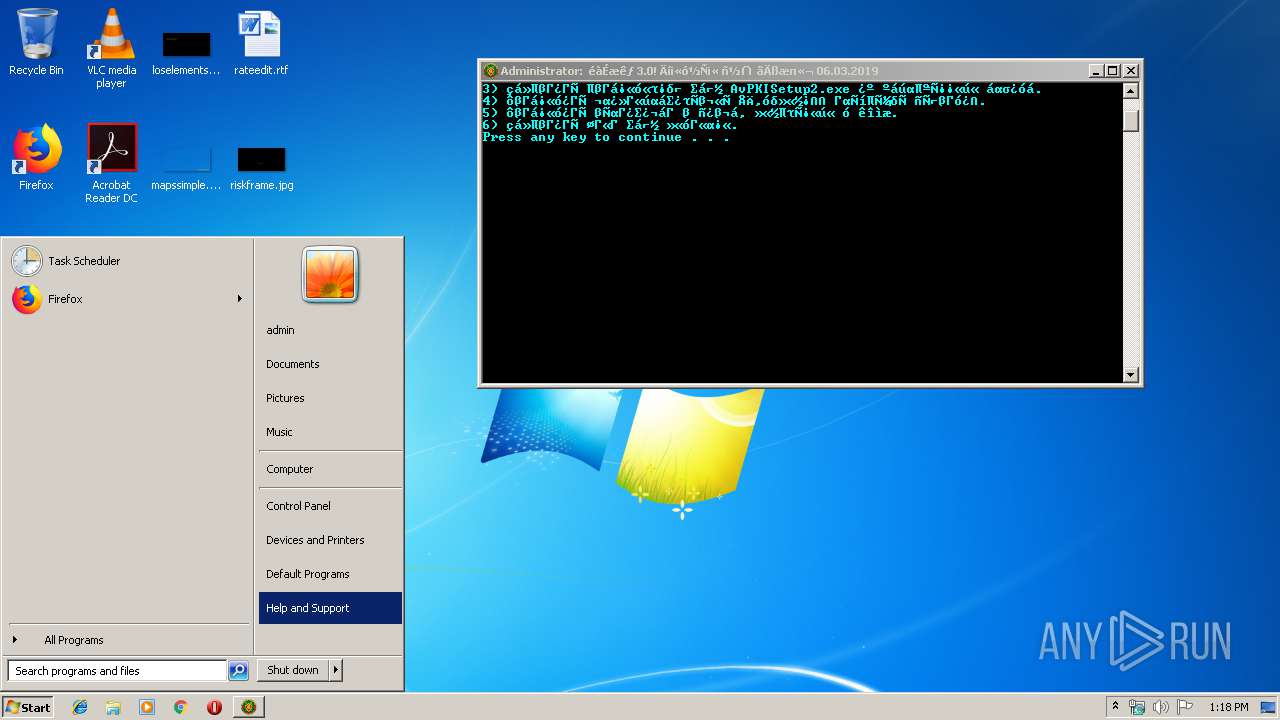Screen dimensions: 1280x720
Task: Switch to the console app taskbar icon
Action: (249, 707)
